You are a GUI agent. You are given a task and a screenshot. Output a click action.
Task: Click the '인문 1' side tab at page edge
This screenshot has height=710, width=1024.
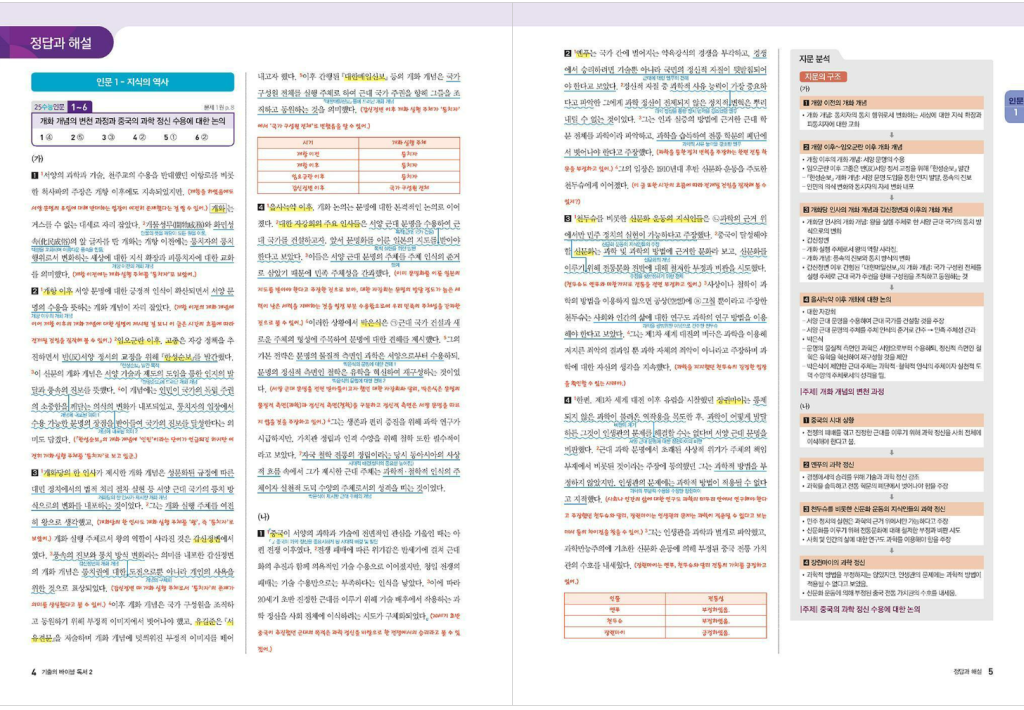(x=1015, y=106)
